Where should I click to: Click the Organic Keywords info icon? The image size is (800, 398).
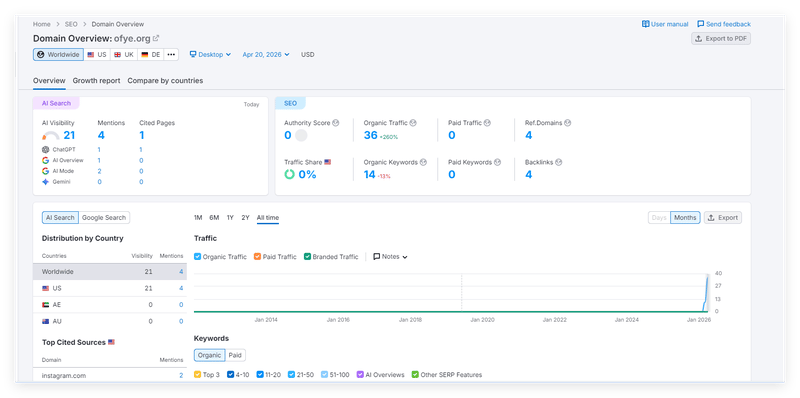click(x=423, y=162)
